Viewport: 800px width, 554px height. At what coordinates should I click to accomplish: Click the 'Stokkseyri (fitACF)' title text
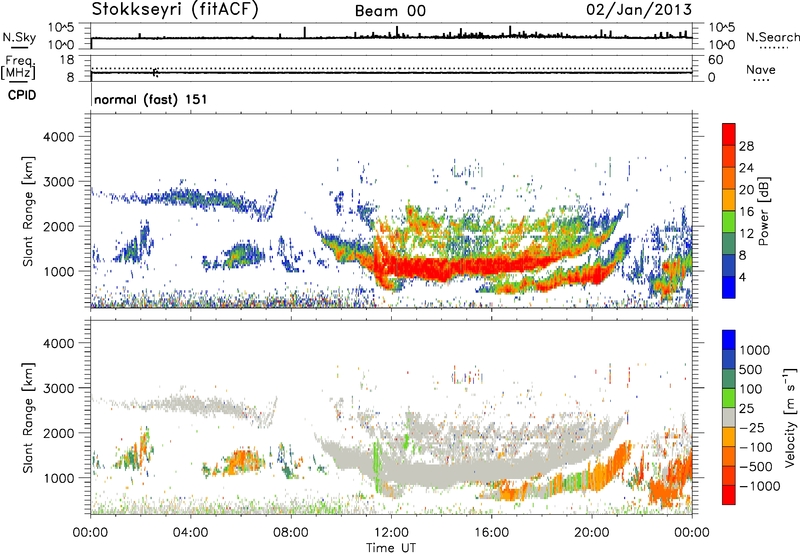point(175,9)
